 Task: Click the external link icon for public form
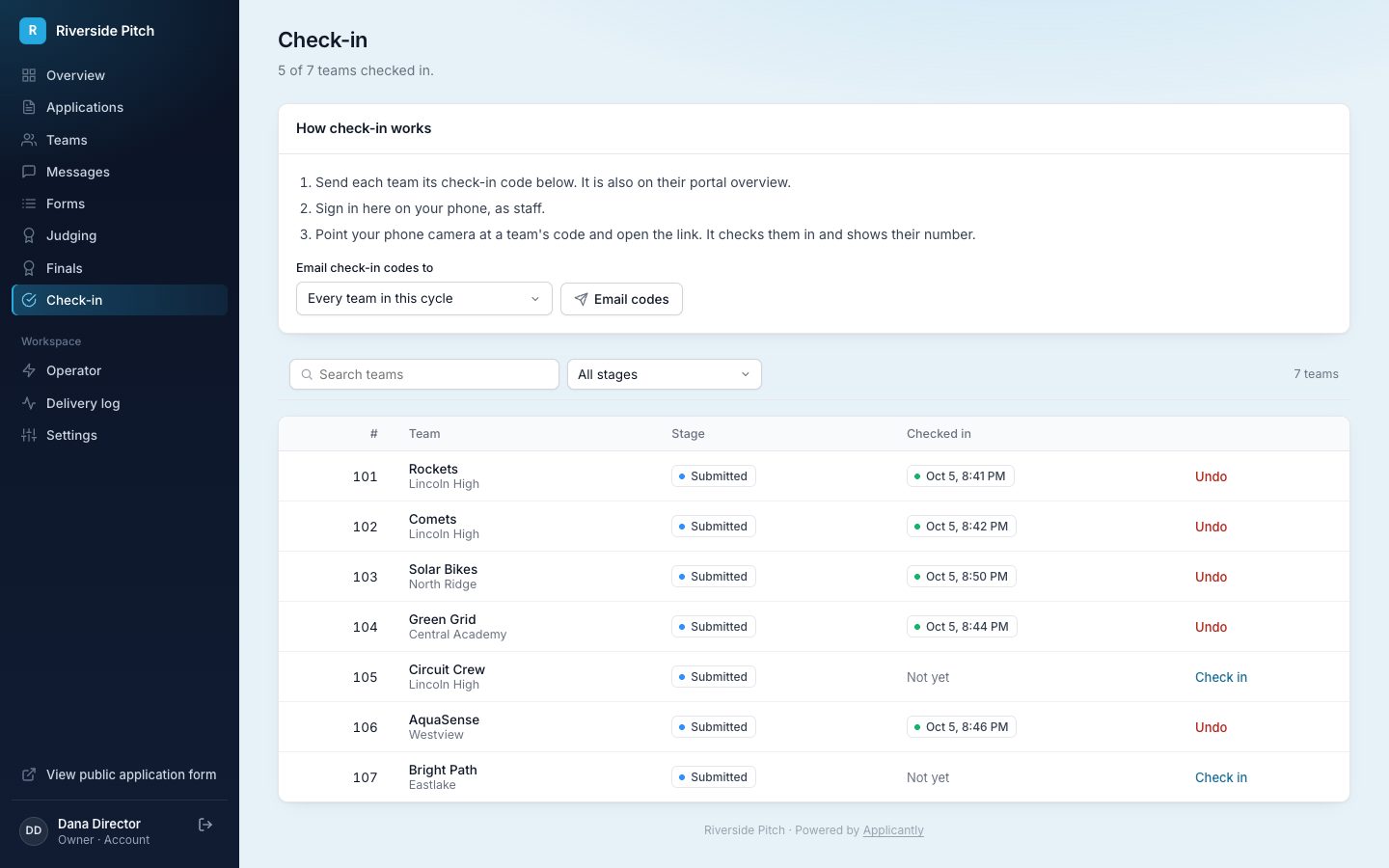tap(29, 774)
